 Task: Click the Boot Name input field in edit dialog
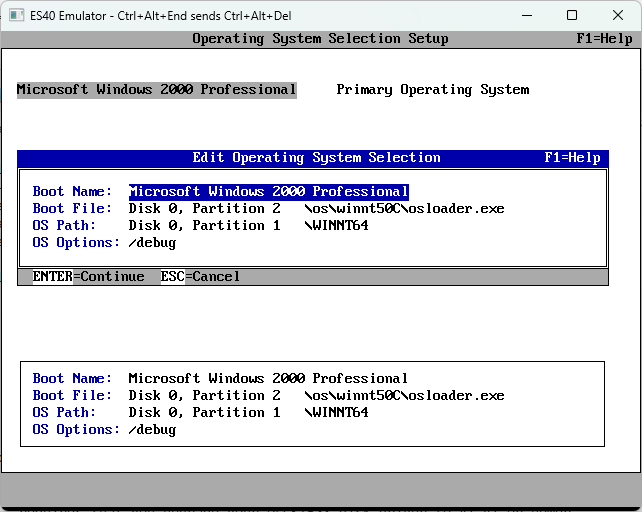pos(269,192)
